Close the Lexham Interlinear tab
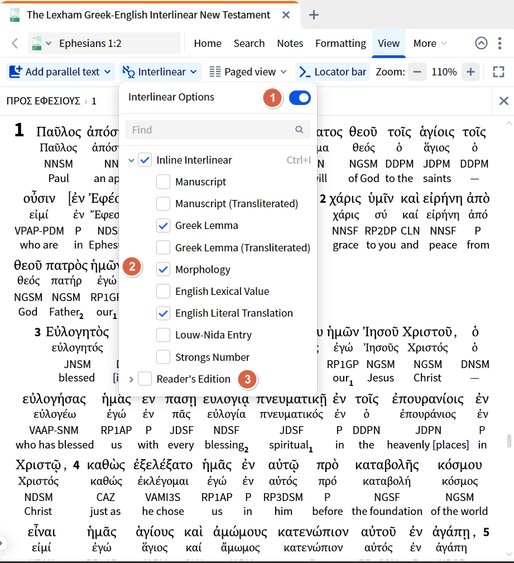Viewport: 514px width, 563px height. coord(286,15)
